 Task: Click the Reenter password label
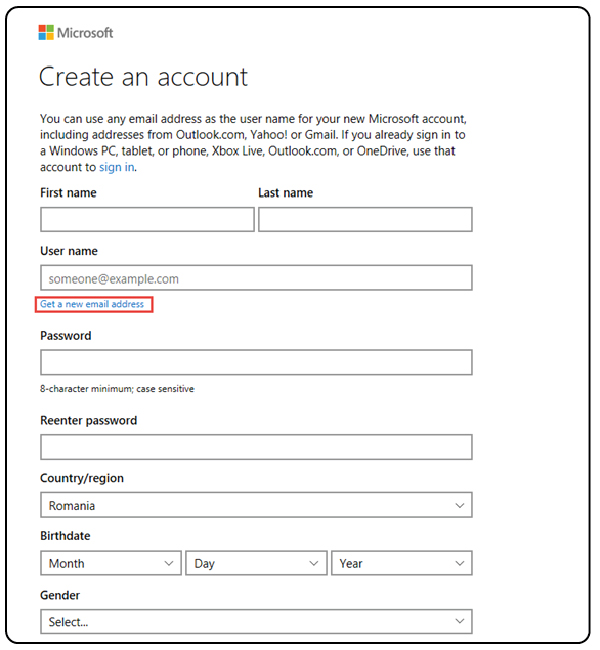coord(88,420)
